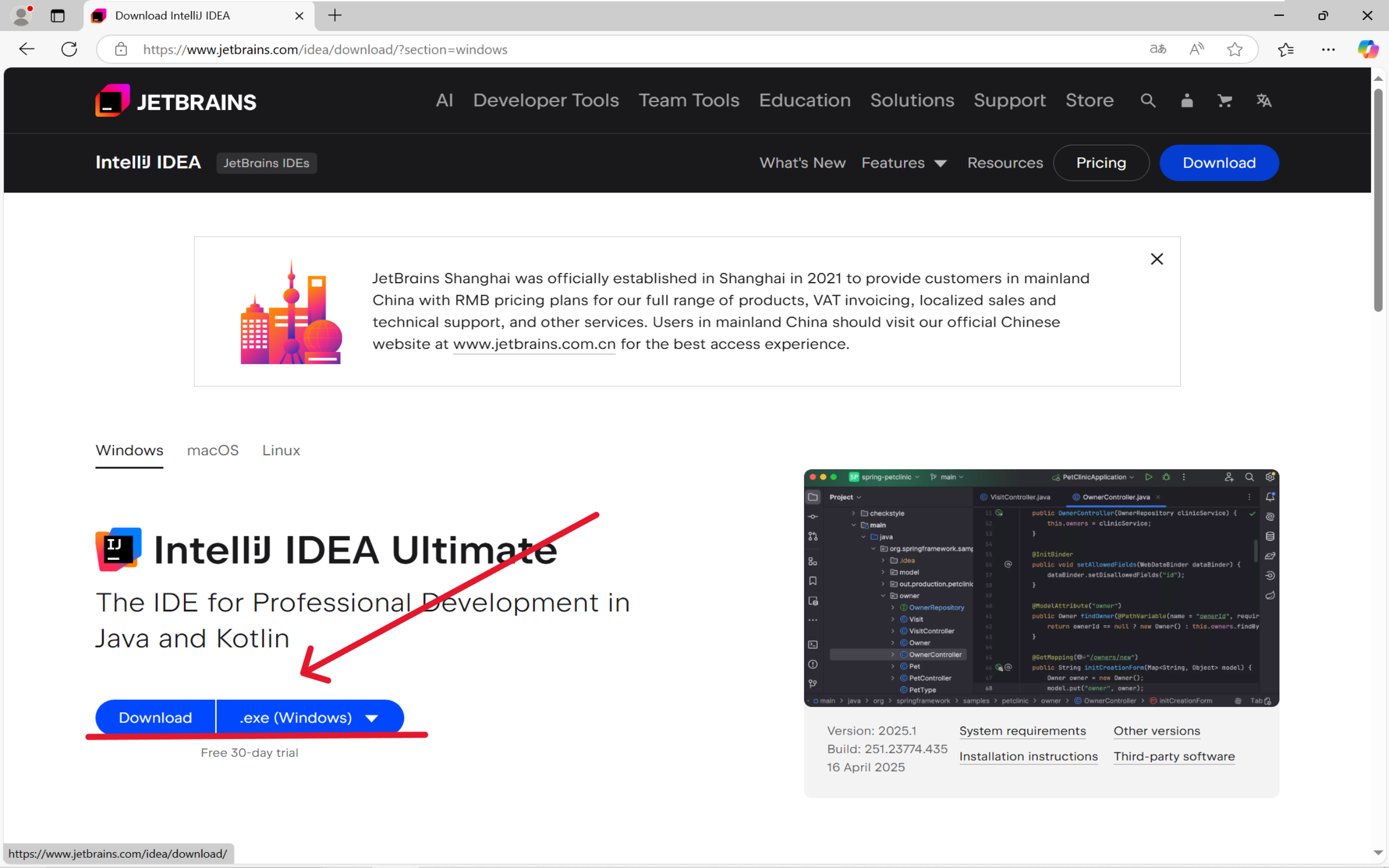Switch website language via translate icon
Image resolution: width=1389 pixels, height=868 pixels.
tap(1264, 100)
